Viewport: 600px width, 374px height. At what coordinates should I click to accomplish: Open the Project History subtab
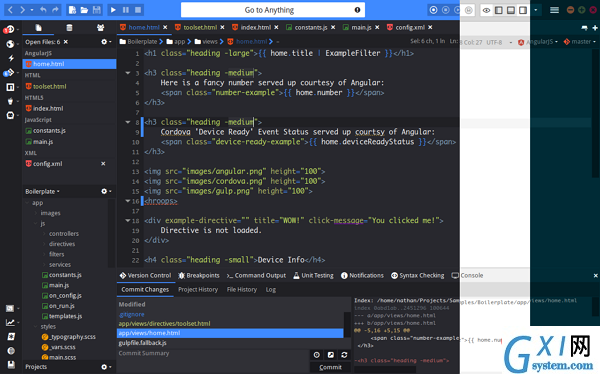click(x=198, y=289)
